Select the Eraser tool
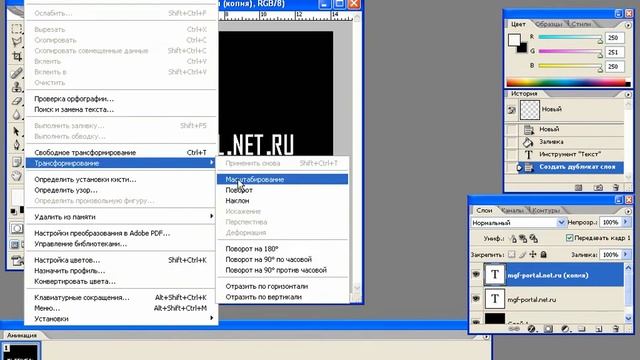640x360 pixels. pos(17,100)
